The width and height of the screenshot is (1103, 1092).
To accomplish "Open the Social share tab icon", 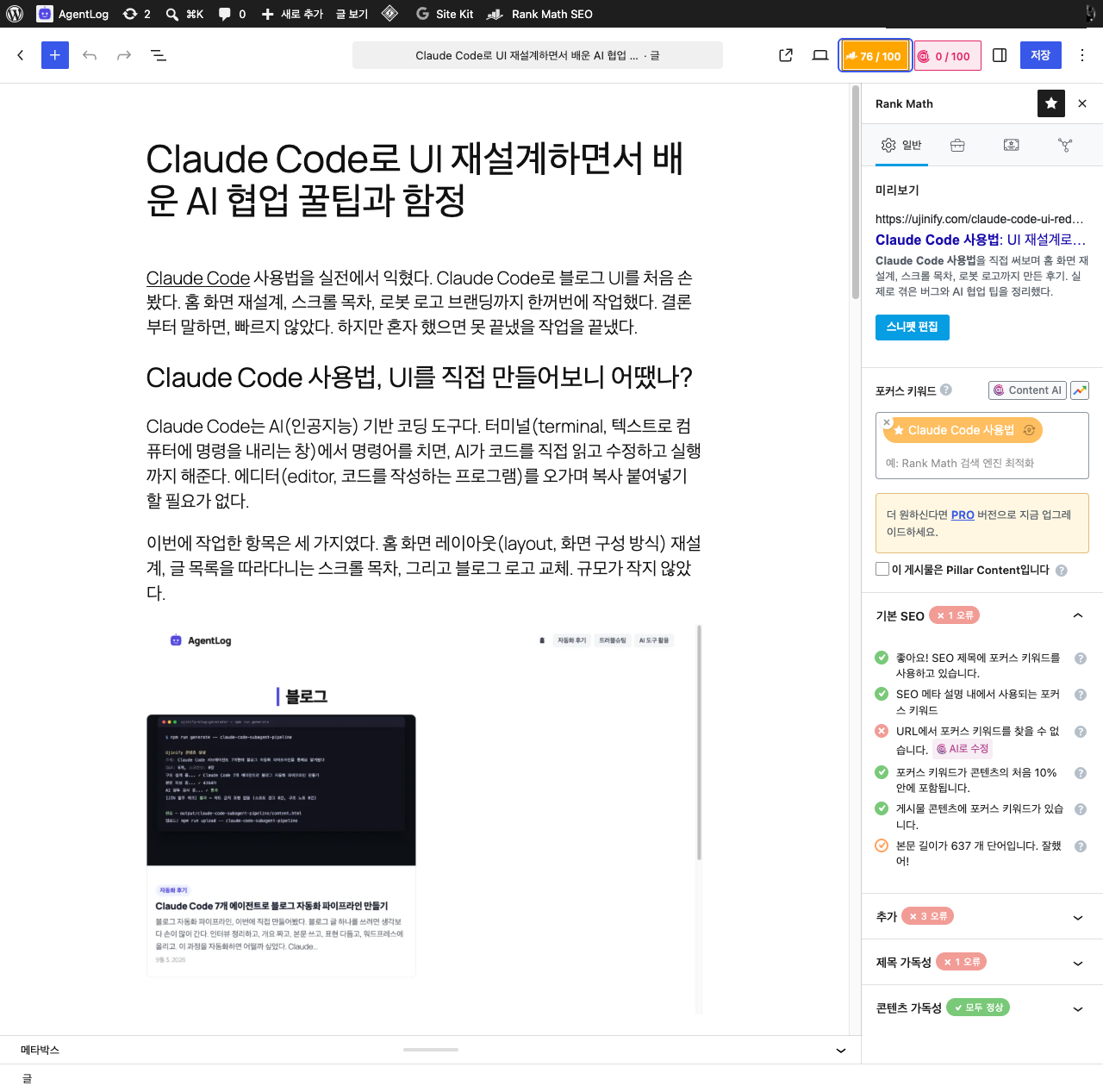I will pyautogui.click(x=1065, y=145).
